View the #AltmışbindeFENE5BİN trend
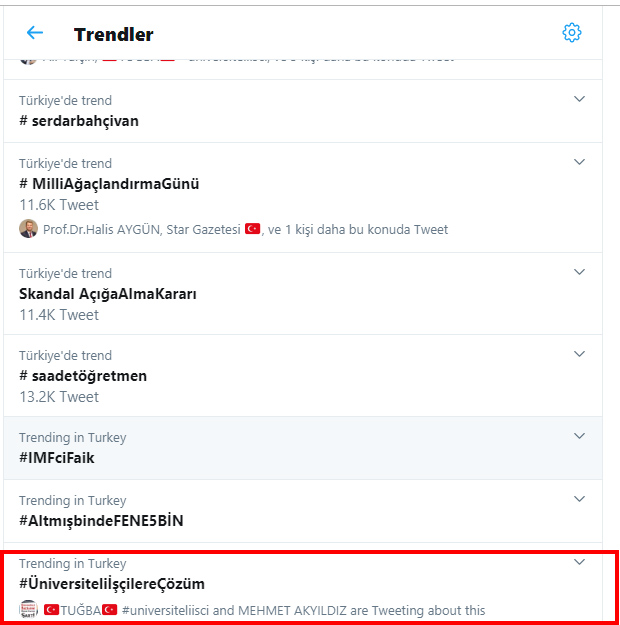This screenshot has width=620, height=625. [x=101, y=521]
